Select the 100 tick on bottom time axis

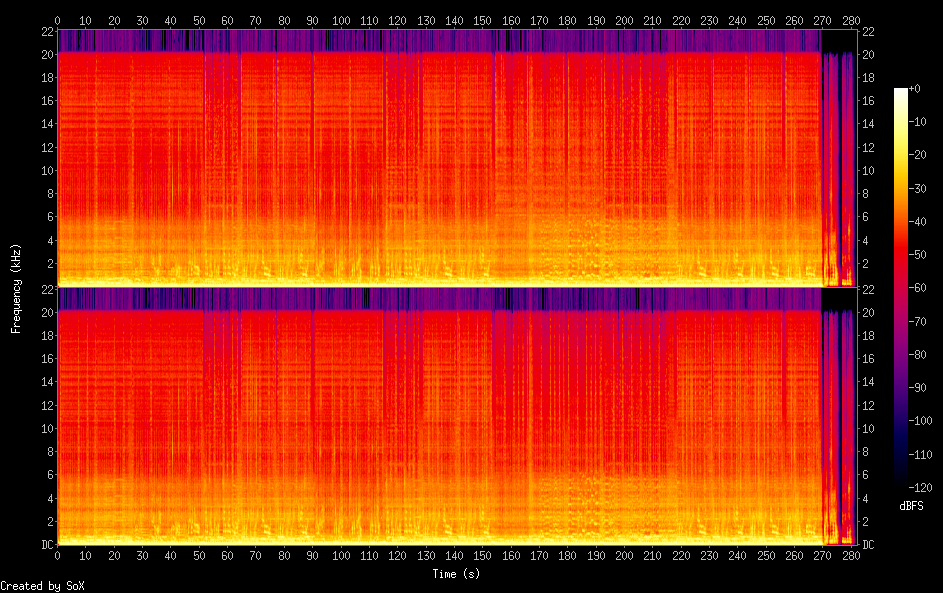pyautogui.click(x=341, y=556)
